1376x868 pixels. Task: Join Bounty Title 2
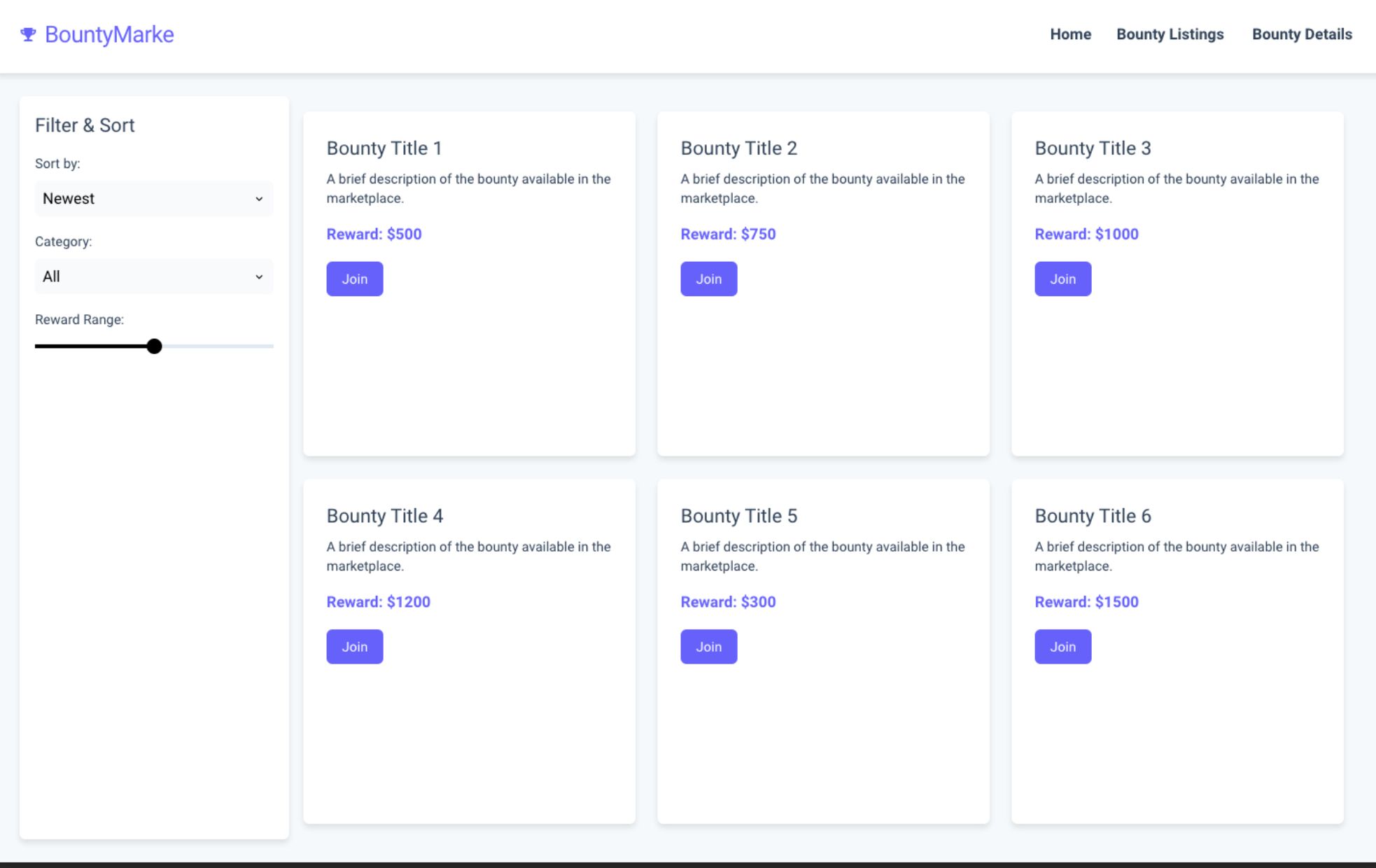709,279
